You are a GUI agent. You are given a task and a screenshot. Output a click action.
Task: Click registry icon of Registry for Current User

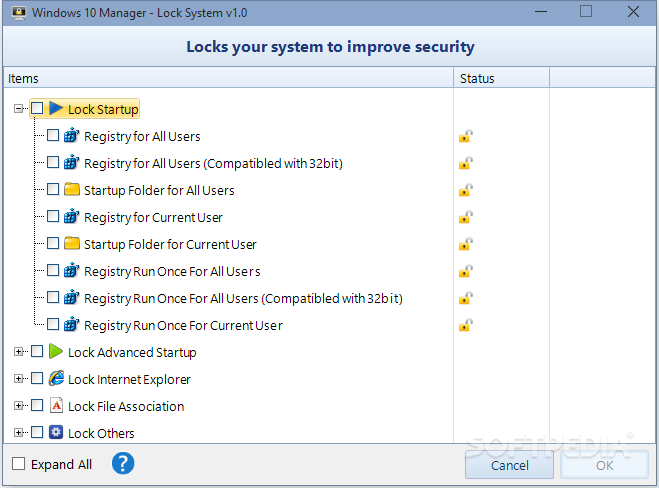click(71, 216)
